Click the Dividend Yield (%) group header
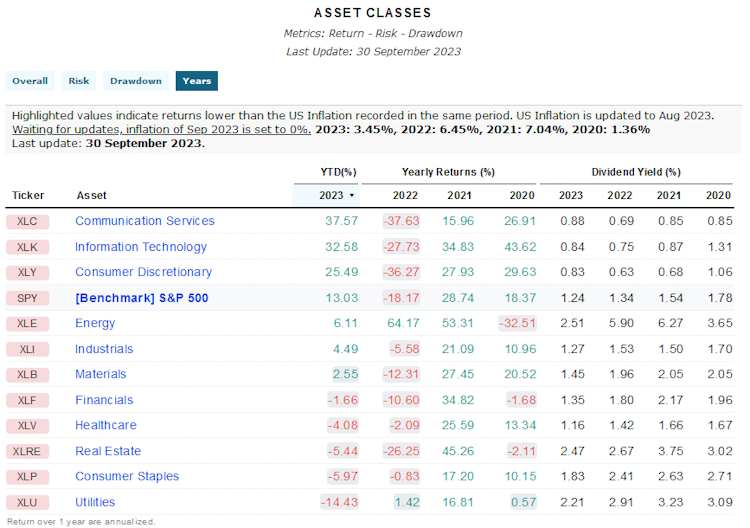 (636, 172)
